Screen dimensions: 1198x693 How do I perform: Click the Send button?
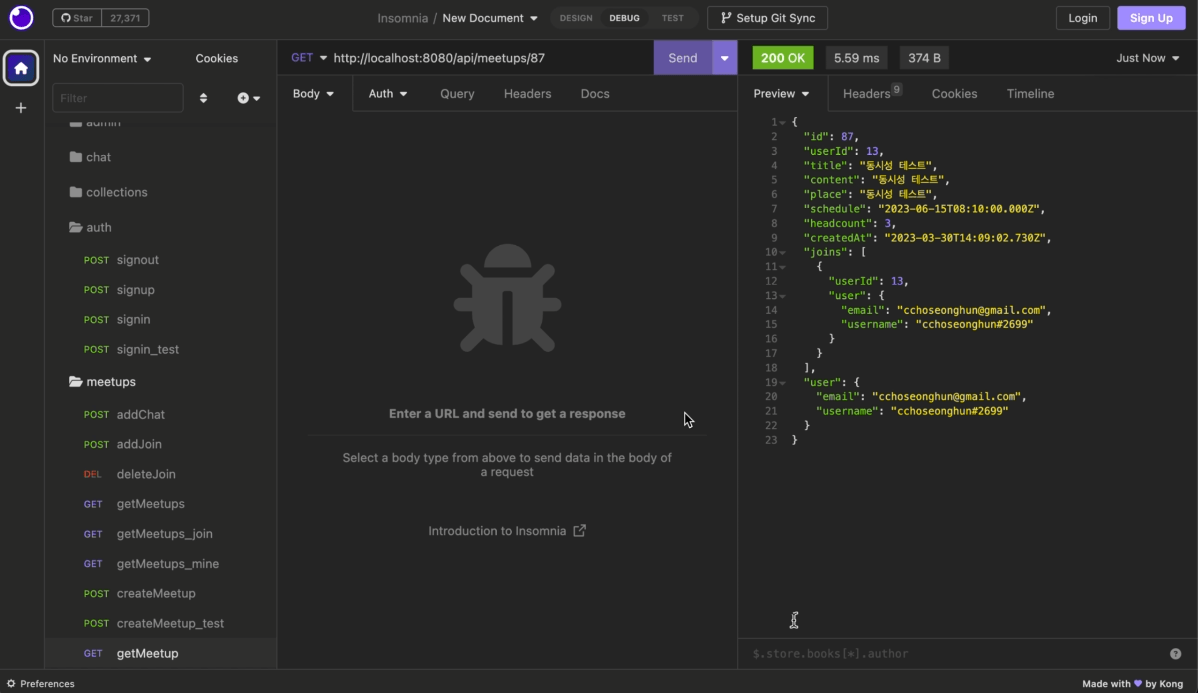(682, 57)
